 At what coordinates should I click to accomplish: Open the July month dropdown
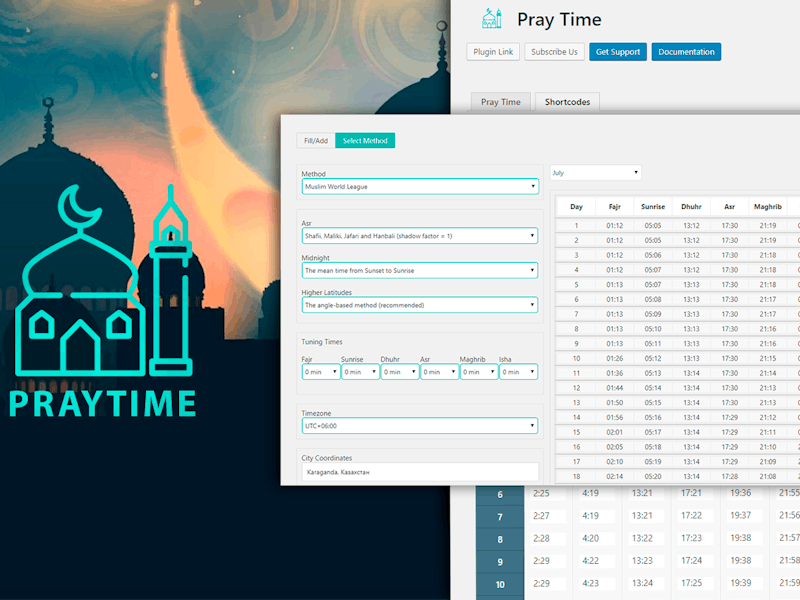pyautogui.click(x=595, y=172)
